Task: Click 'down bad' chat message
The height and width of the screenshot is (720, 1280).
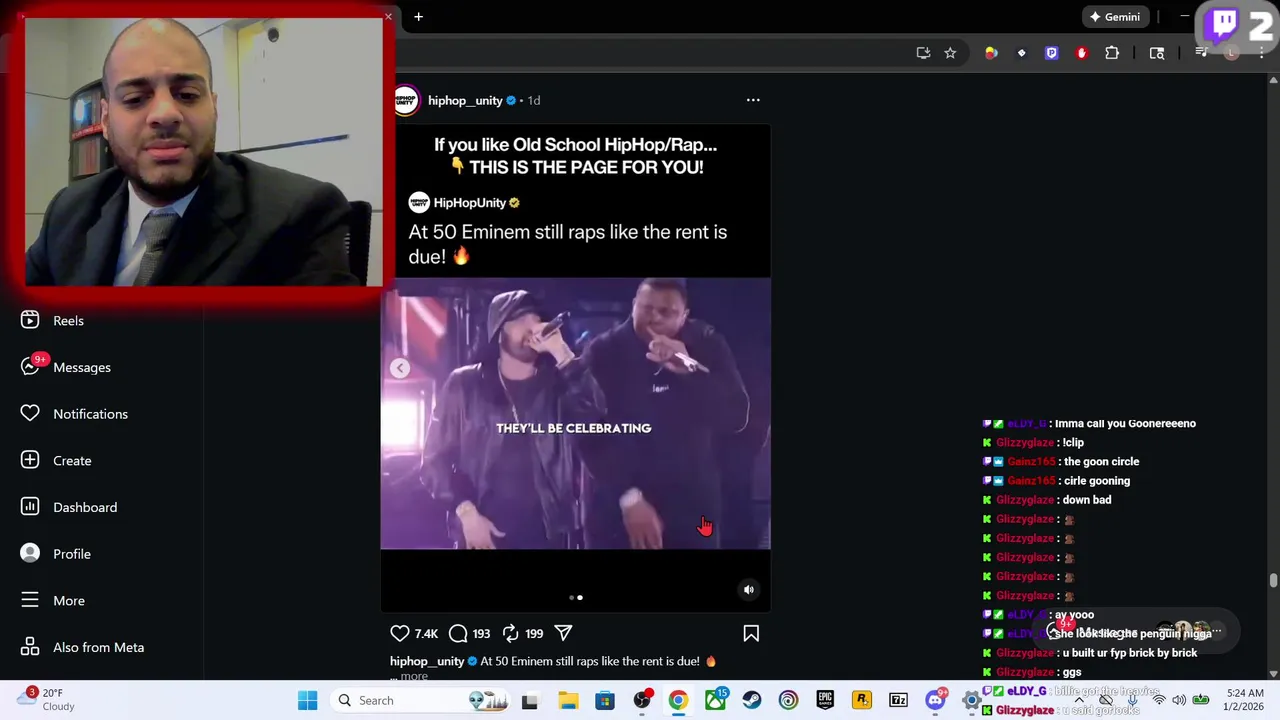Action: pos(1086,500)
